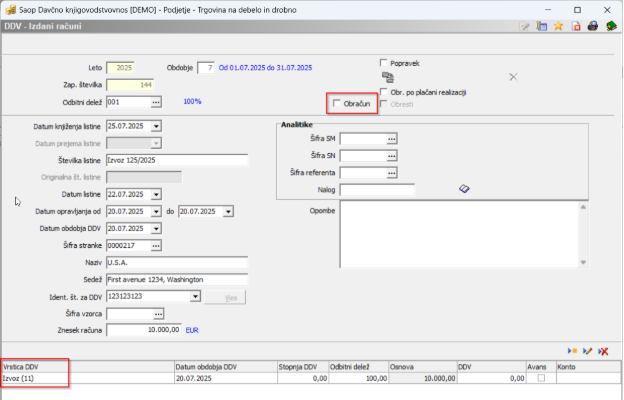Click the Šifra stranke lookup button
Screen dimensions: 624x400
(x=156, y=245)
